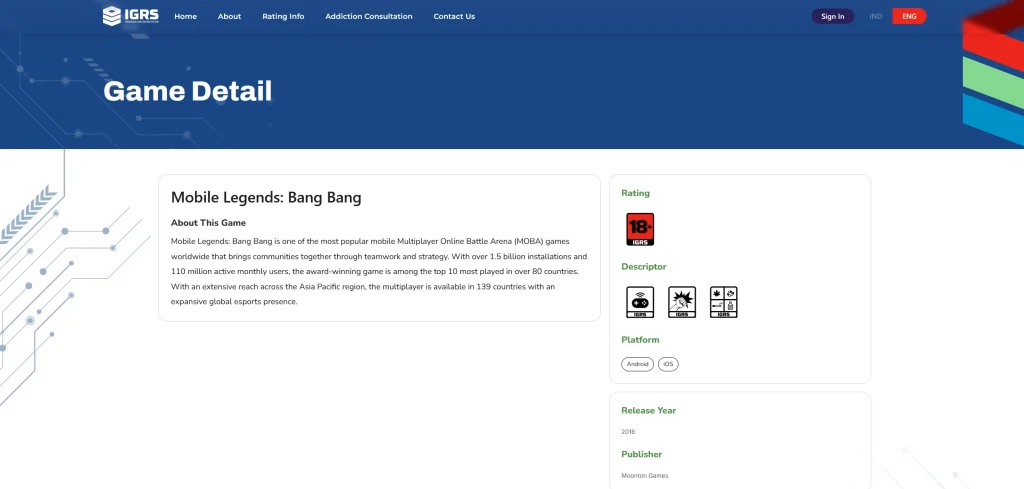Switch language to ENG

909,16
